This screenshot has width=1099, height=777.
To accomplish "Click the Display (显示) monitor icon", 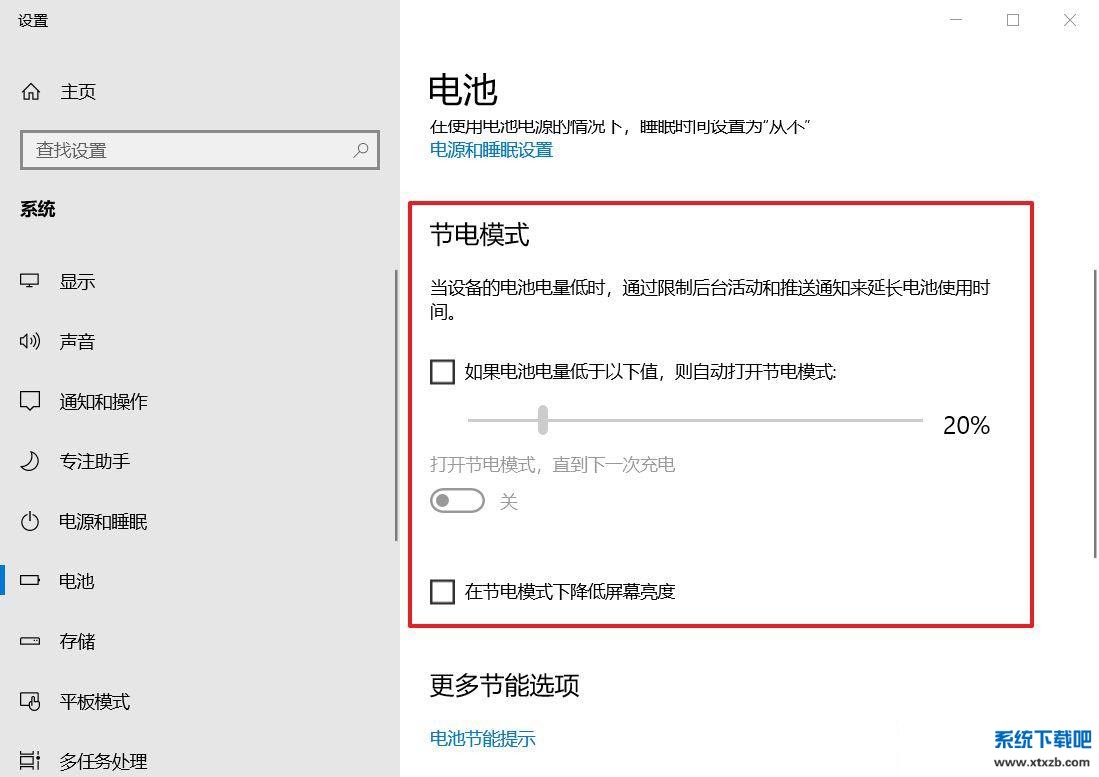I will point(30,281).
